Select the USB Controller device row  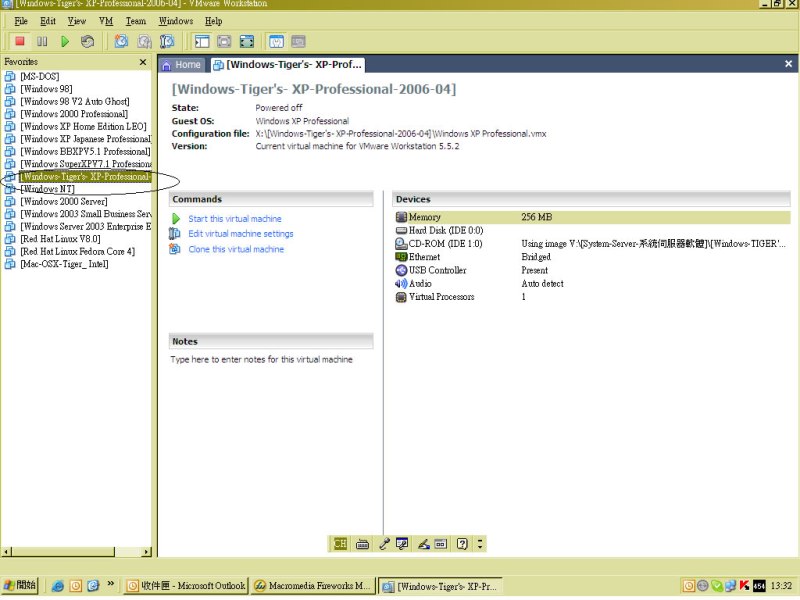[592, 270]
